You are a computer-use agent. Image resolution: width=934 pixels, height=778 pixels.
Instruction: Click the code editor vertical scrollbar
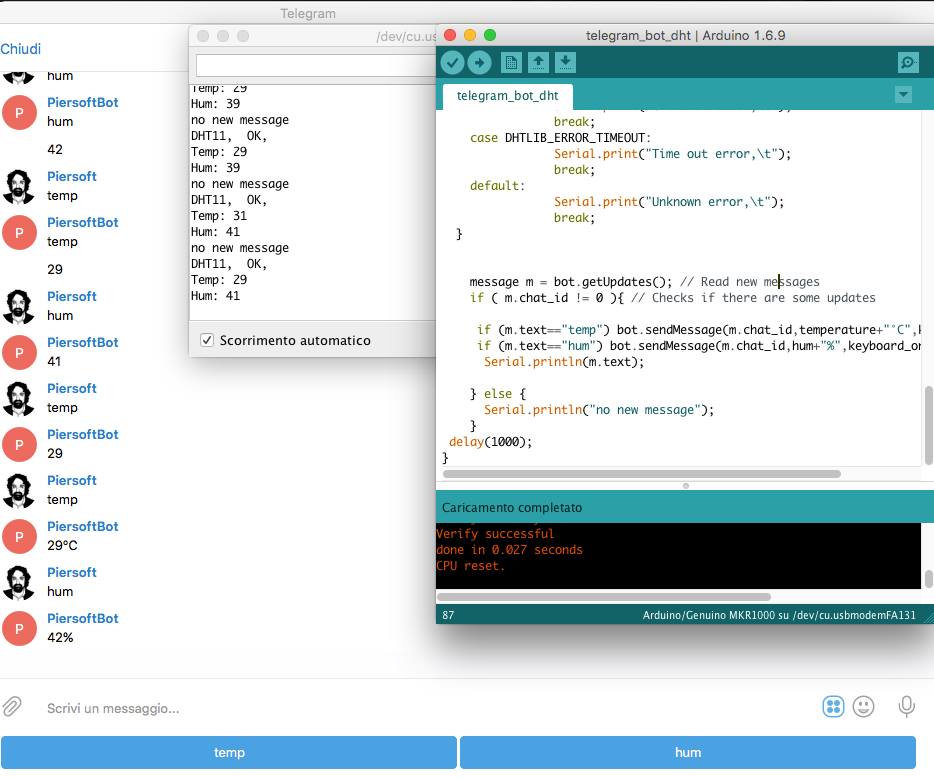click(928, 425)
